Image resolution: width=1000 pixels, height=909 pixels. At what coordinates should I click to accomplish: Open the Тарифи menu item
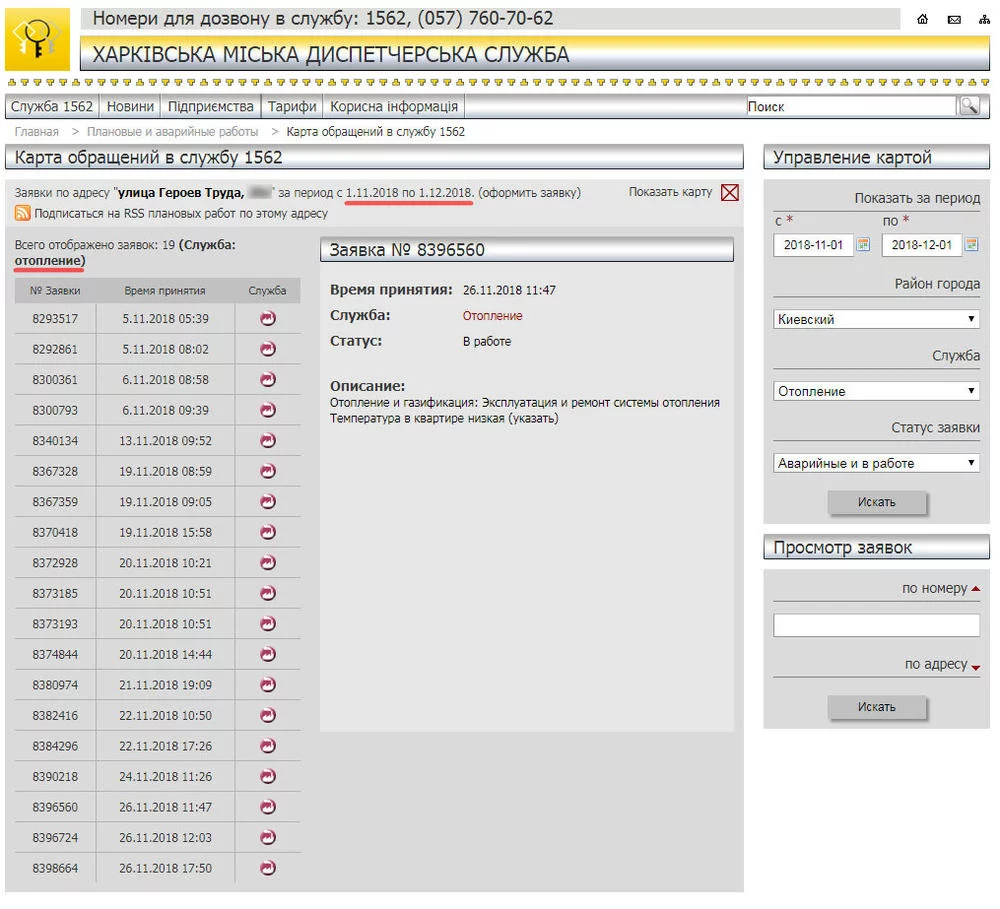pyautogui.click(x=292, y=107)
